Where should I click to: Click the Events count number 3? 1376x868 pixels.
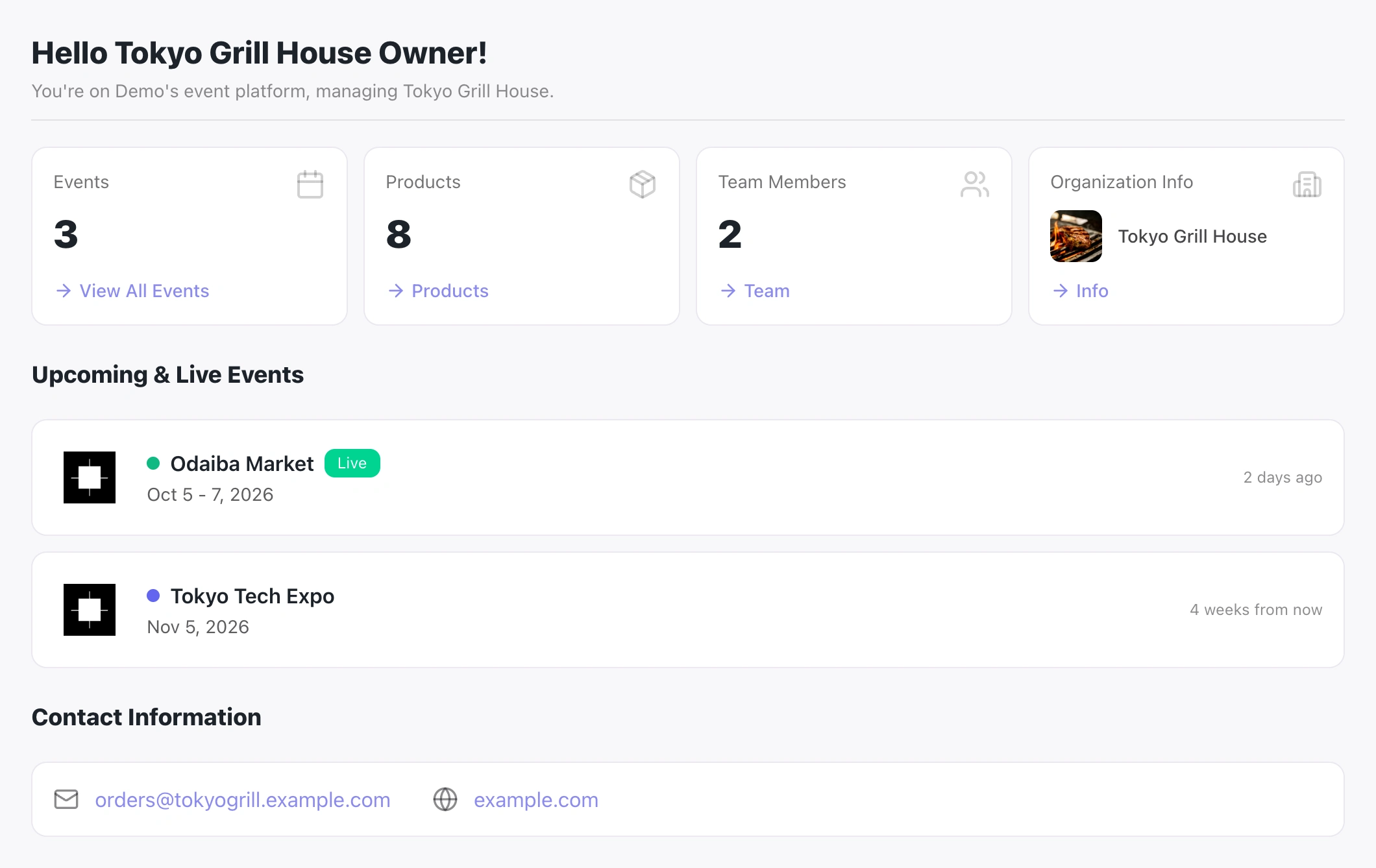click(x=66, y=234)
